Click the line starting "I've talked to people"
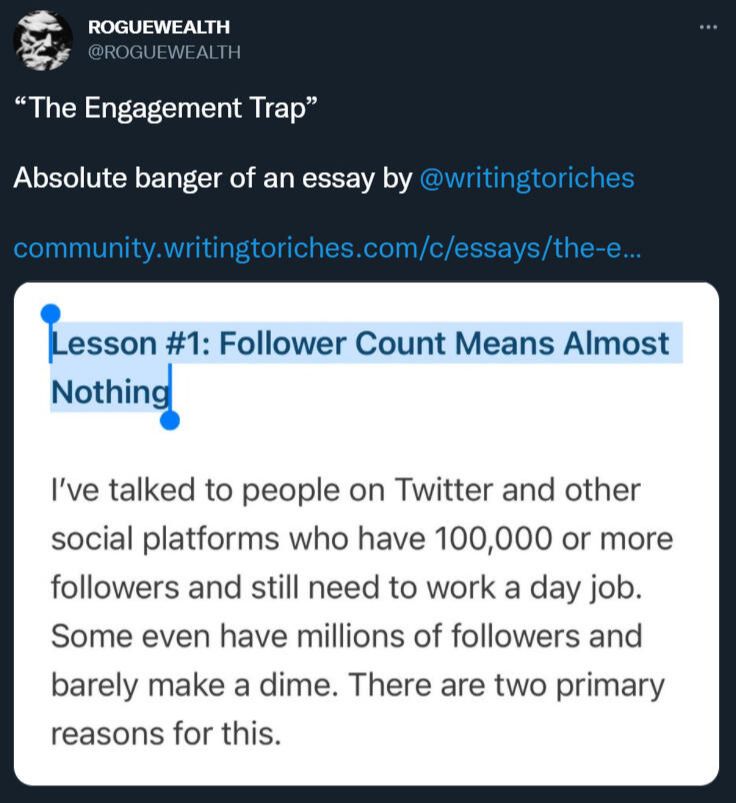Viewport: 736px width, 803px height. pyautogui.click(x=345, y=492)
